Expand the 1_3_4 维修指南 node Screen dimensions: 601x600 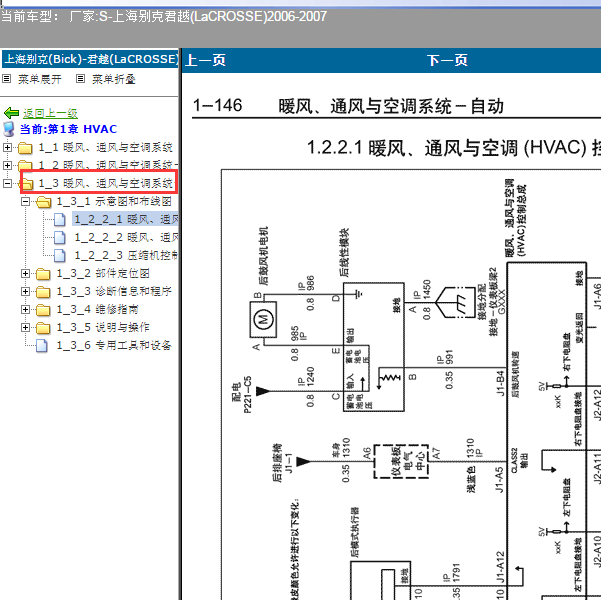[x=25, y=309]
